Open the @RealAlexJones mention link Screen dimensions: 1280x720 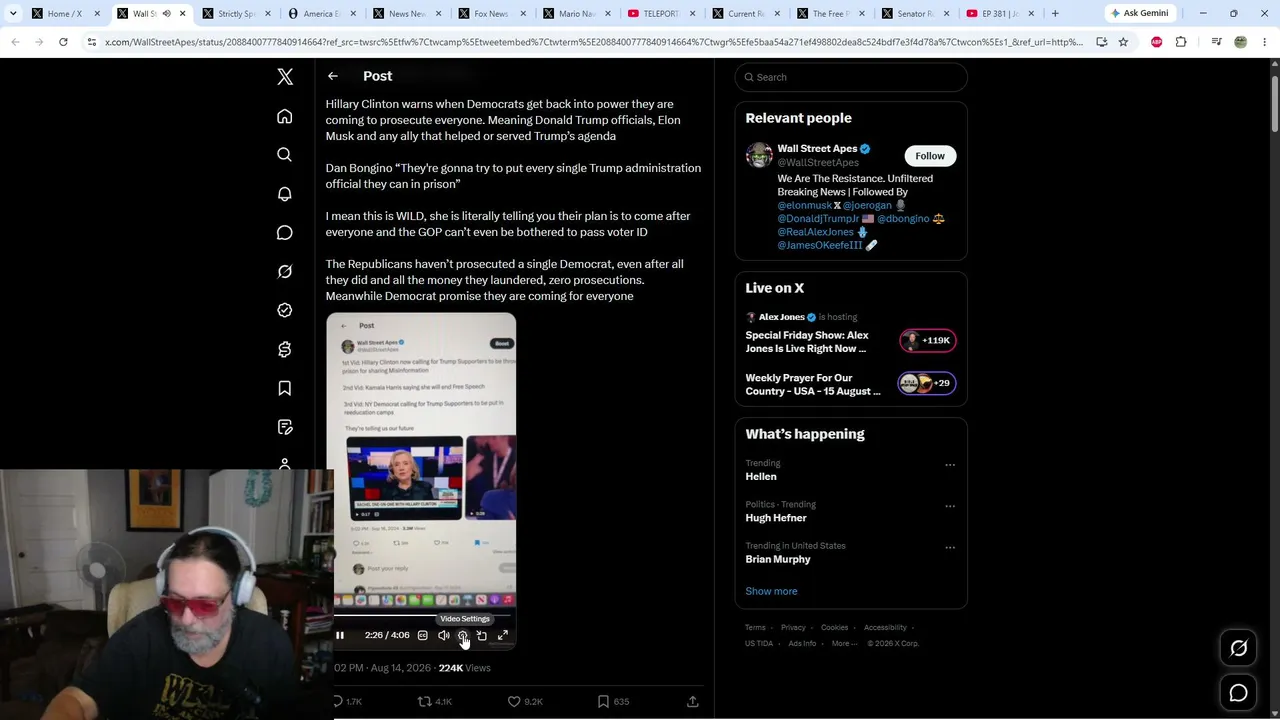[816, 232]
